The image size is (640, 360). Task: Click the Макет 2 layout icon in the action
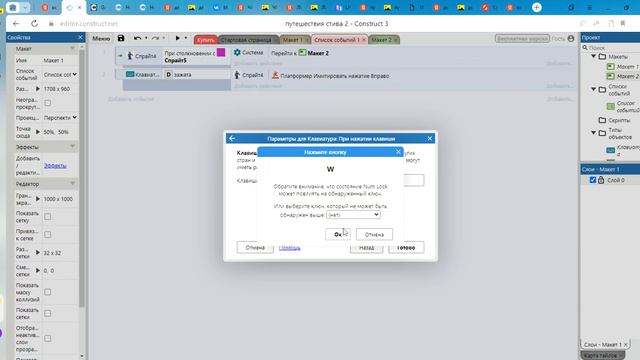(x=302, y=53)
